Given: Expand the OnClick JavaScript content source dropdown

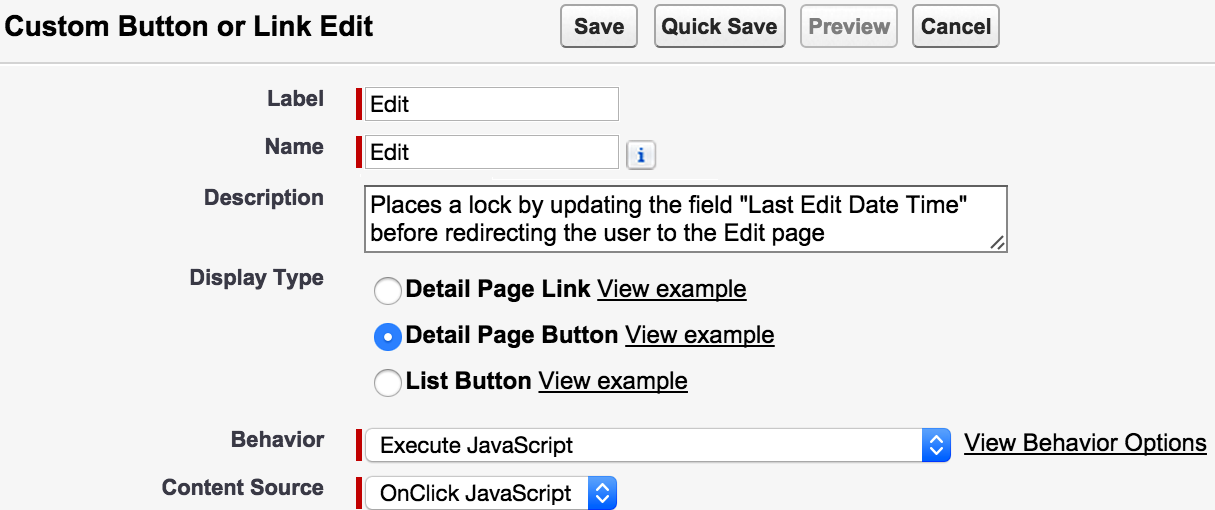Looking at the screenshot, I should 491,493.
